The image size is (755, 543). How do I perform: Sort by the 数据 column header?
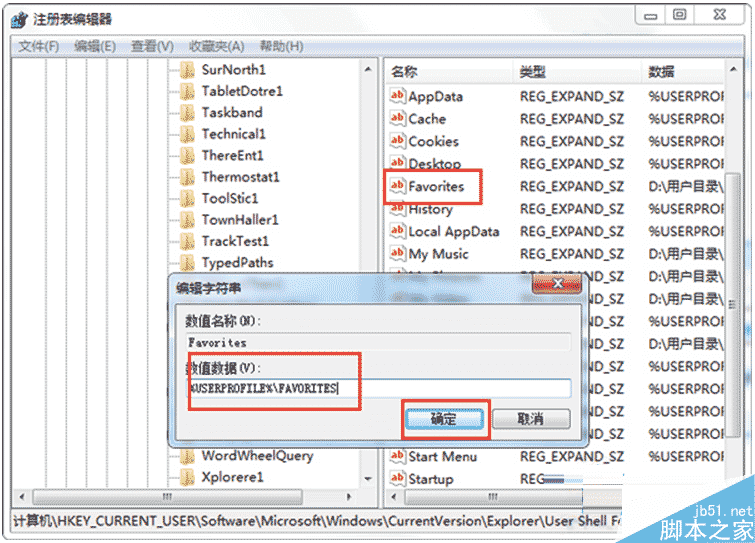[x=683, y=72]
